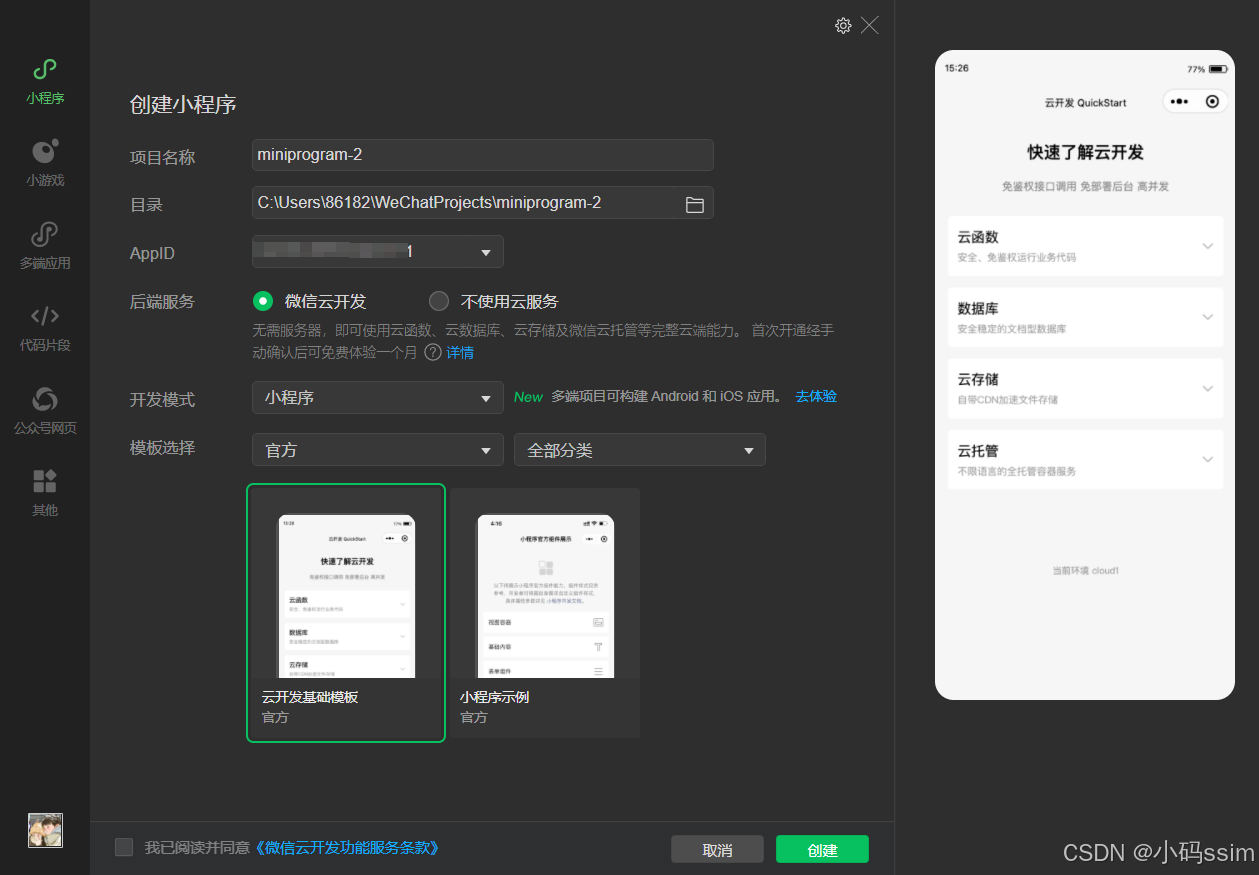Open the 开发模式 小程序 dropdown
1259x875 pixels.
[x=378, y=397]
